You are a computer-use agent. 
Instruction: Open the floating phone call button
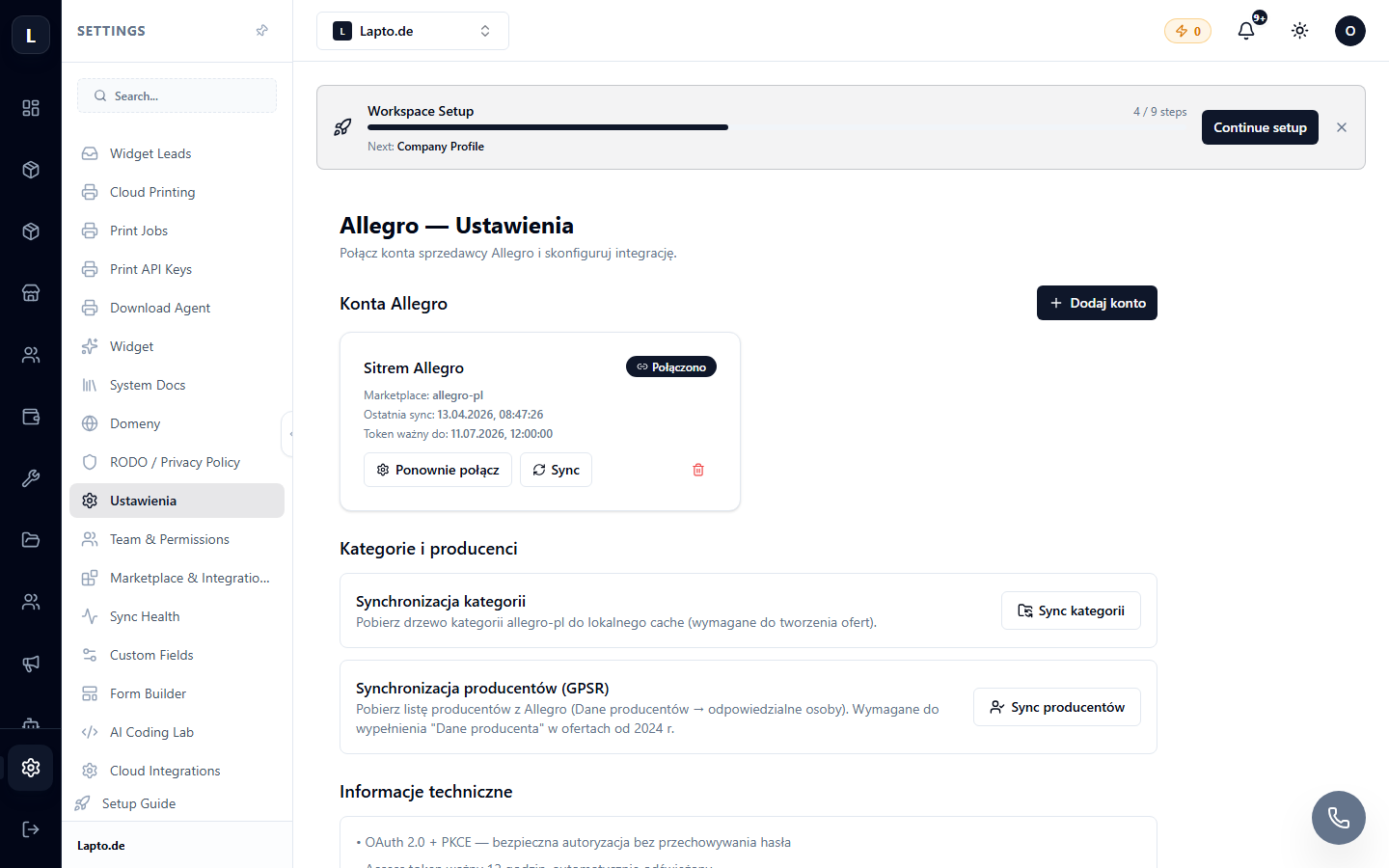coord(1339,818)
